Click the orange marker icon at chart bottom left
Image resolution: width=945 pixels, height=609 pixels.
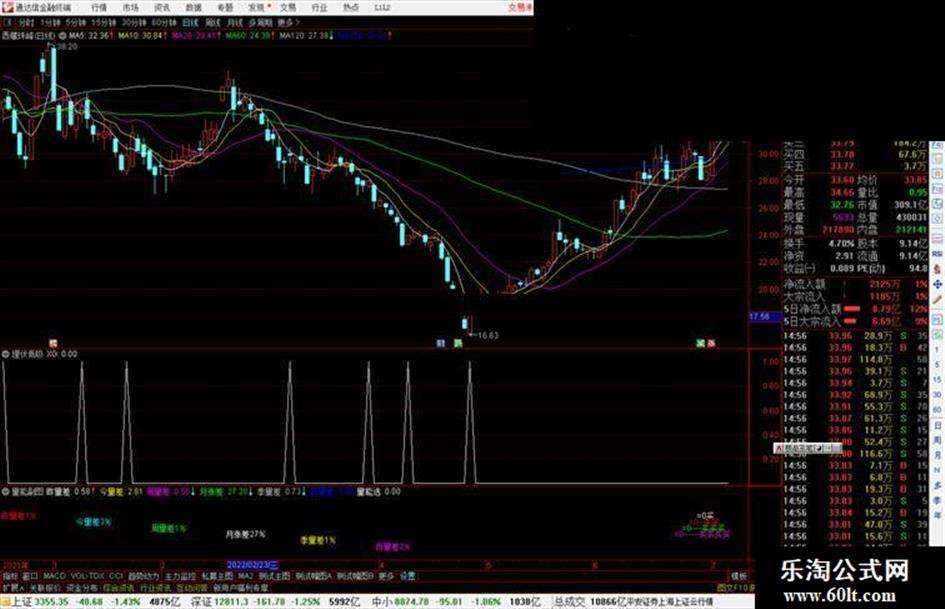pyautogui.click(x=53, y=343)
